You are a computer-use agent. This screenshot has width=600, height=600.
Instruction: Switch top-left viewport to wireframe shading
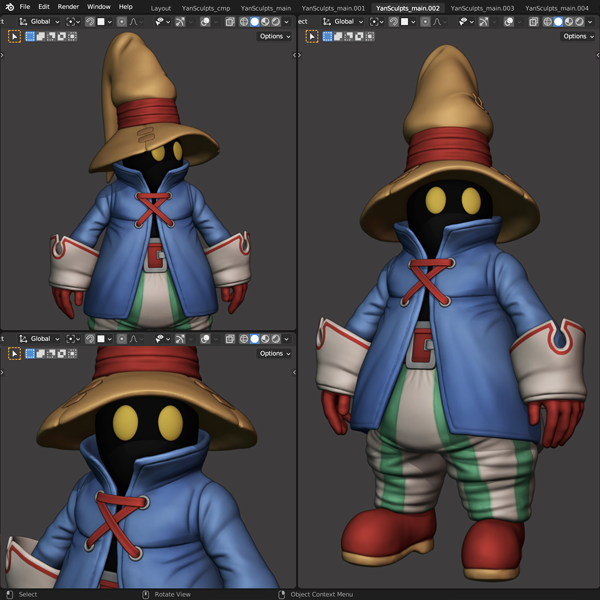pyautogui.click(x=244, y=22)
